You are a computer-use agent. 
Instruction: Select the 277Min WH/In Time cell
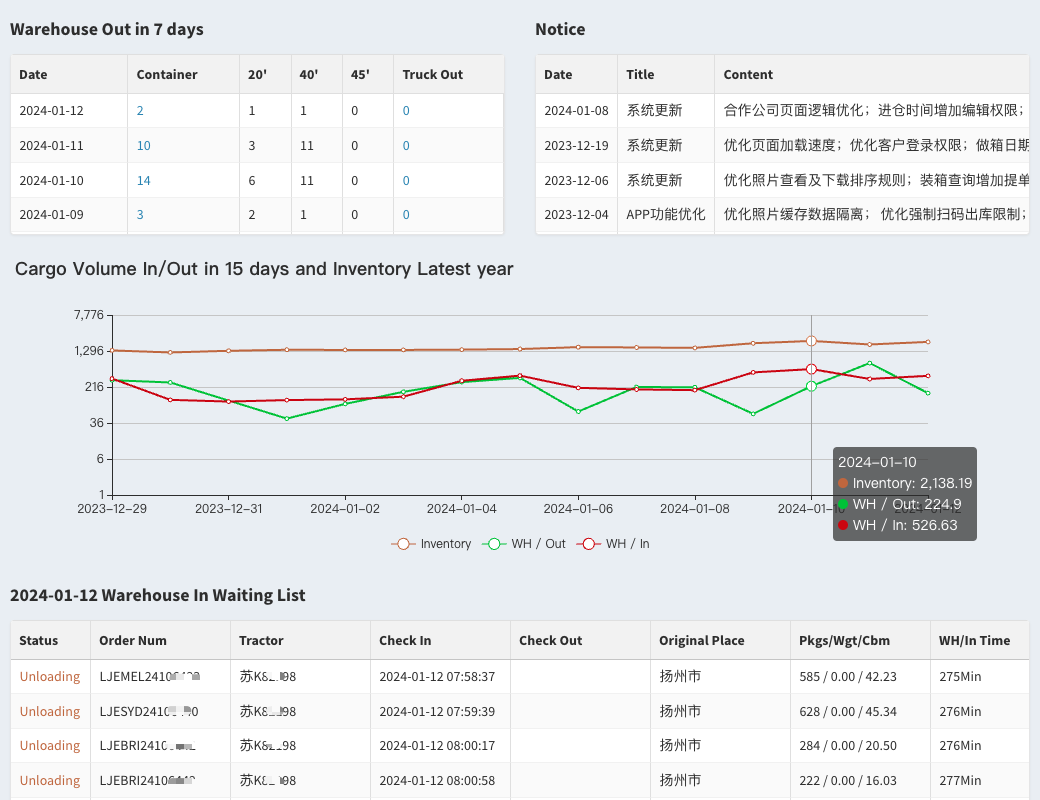(x=960, y=780)
